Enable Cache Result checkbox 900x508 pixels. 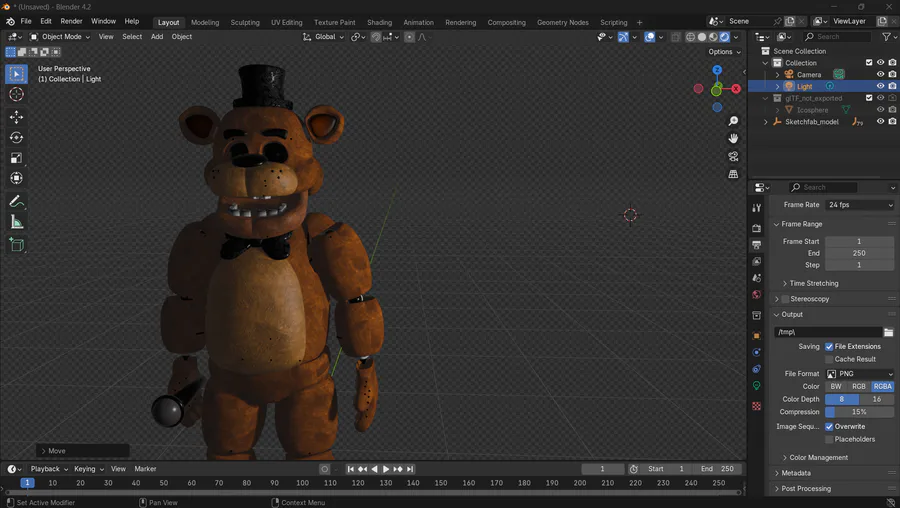(x=829, y=359)
